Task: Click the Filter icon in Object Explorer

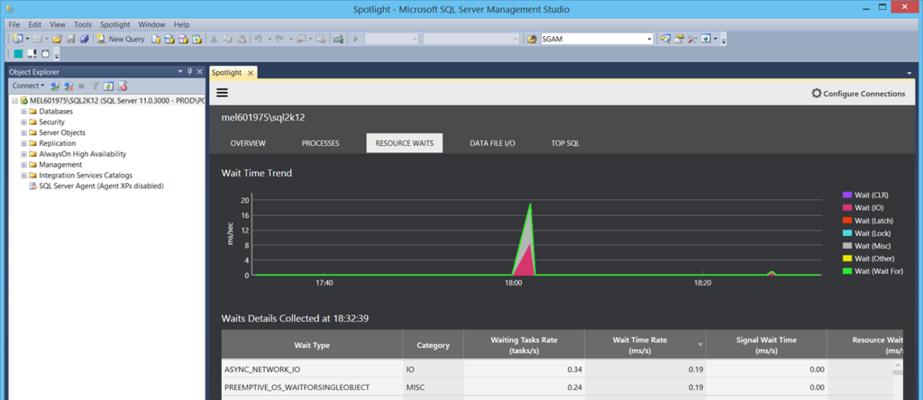Action: pos(96,86)
